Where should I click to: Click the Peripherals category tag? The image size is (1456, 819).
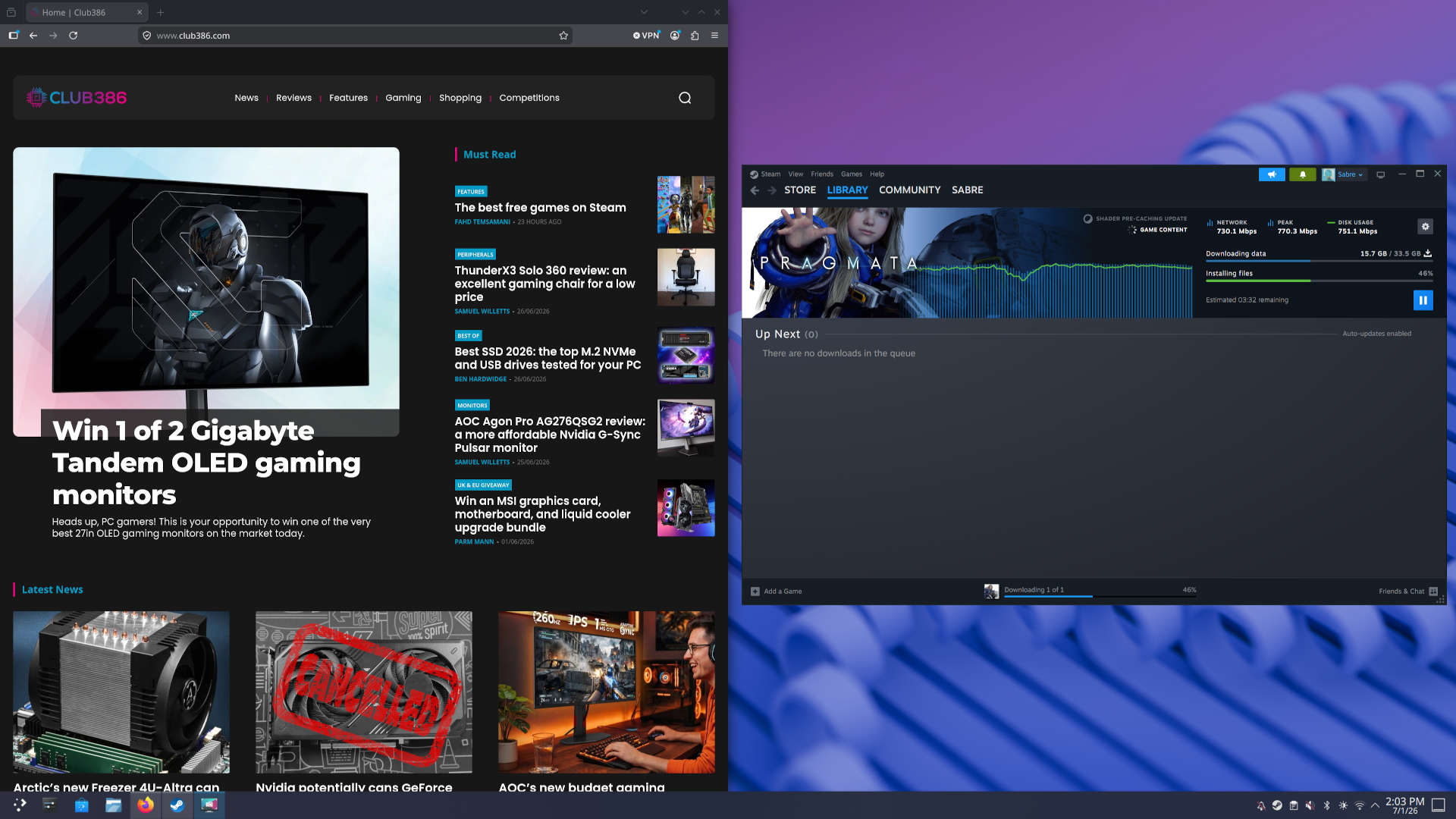(x=475, y=255)
